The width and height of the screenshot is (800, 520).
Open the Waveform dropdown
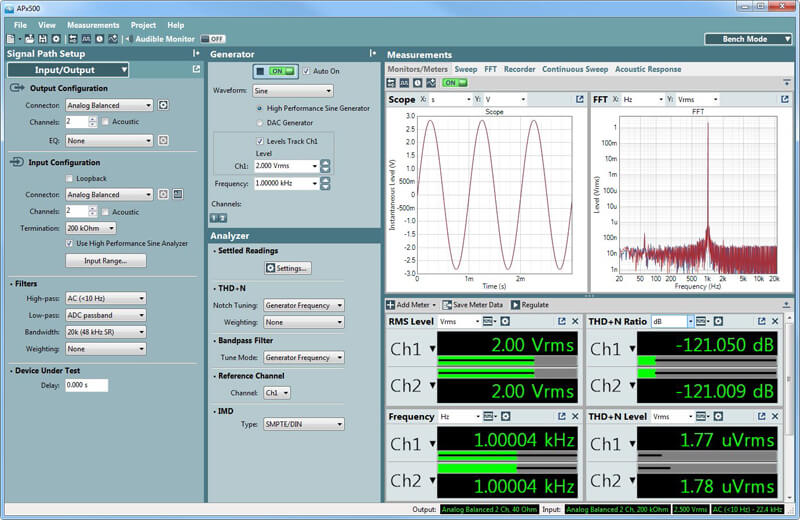pyautogui.click(x=293, y=90)
